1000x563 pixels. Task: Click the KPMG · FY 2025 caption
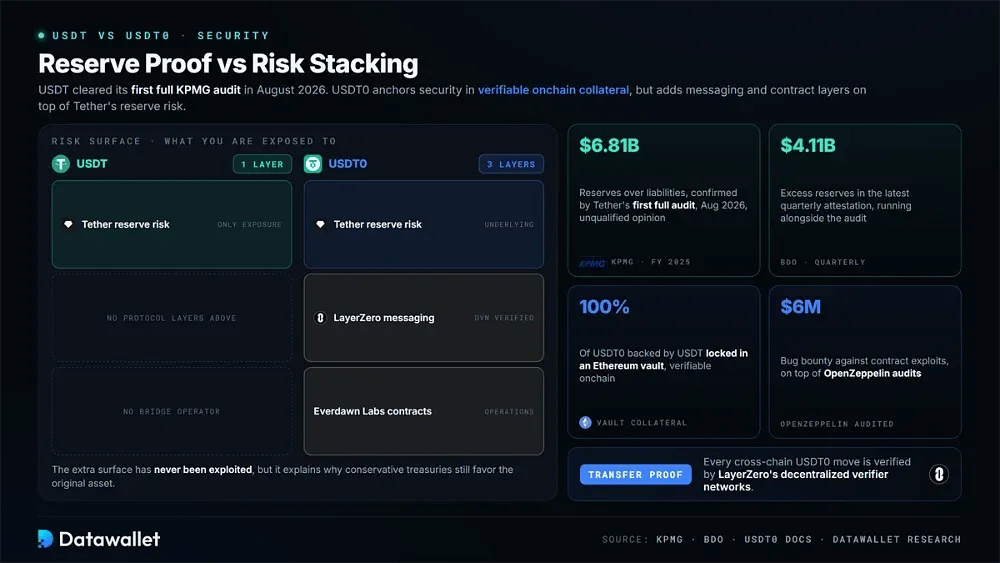point(651,262)
